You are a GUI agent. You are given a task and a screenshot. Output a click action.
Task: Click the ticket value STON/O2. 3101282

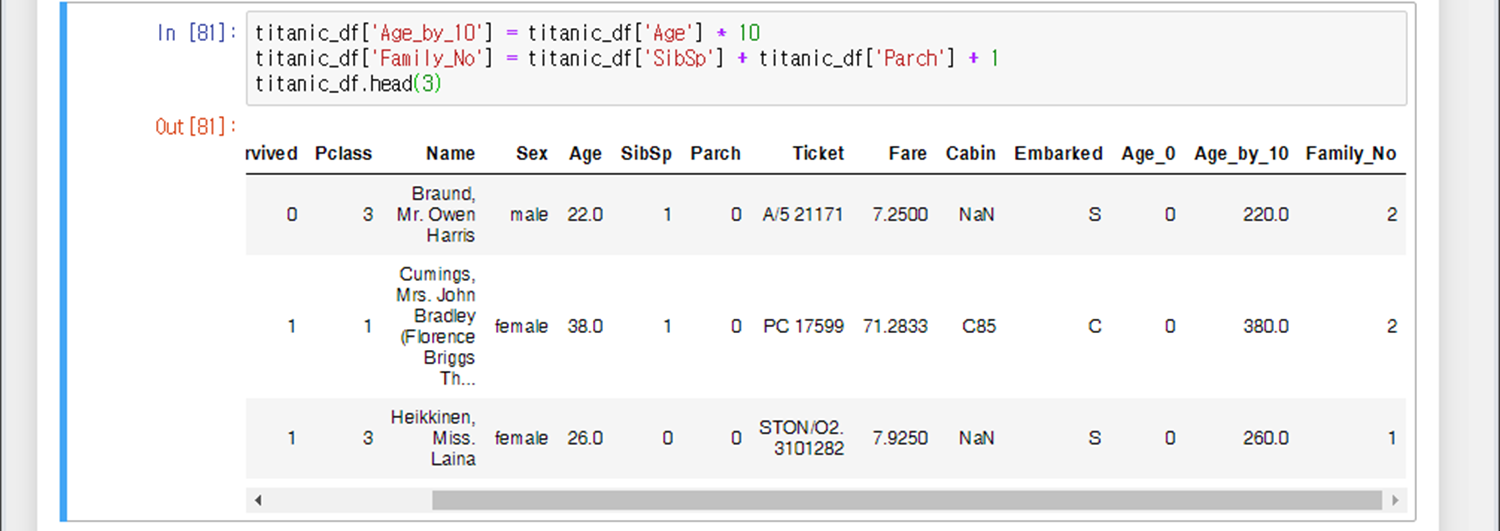(802, 438)
